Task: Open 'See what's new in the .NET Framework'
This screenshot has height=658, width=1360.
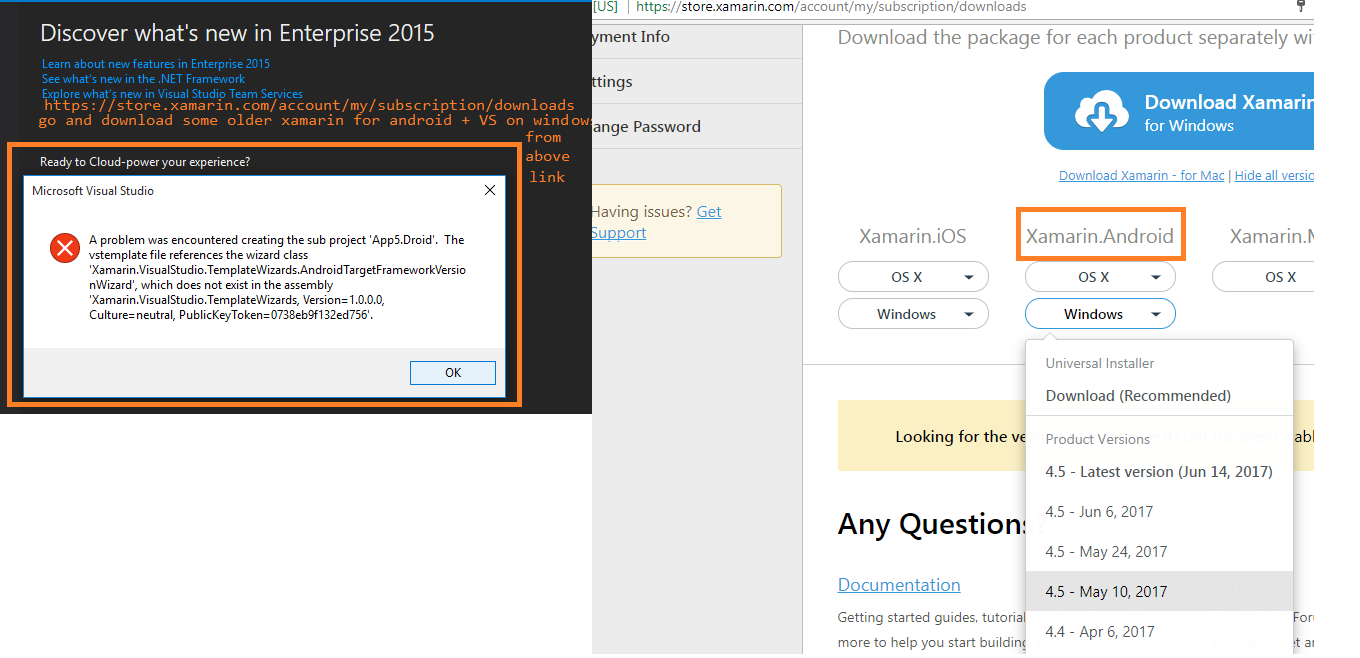Action: (143, 79)
